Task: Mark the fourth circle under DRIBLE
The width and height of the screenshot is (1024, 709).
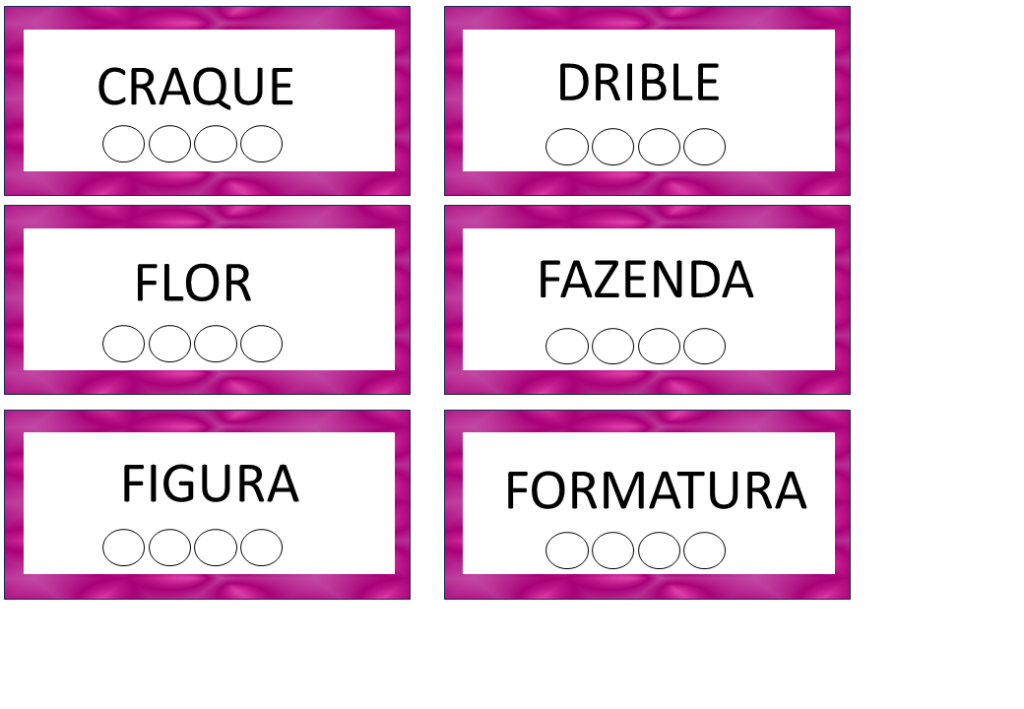Action: [x=704, y=147]
